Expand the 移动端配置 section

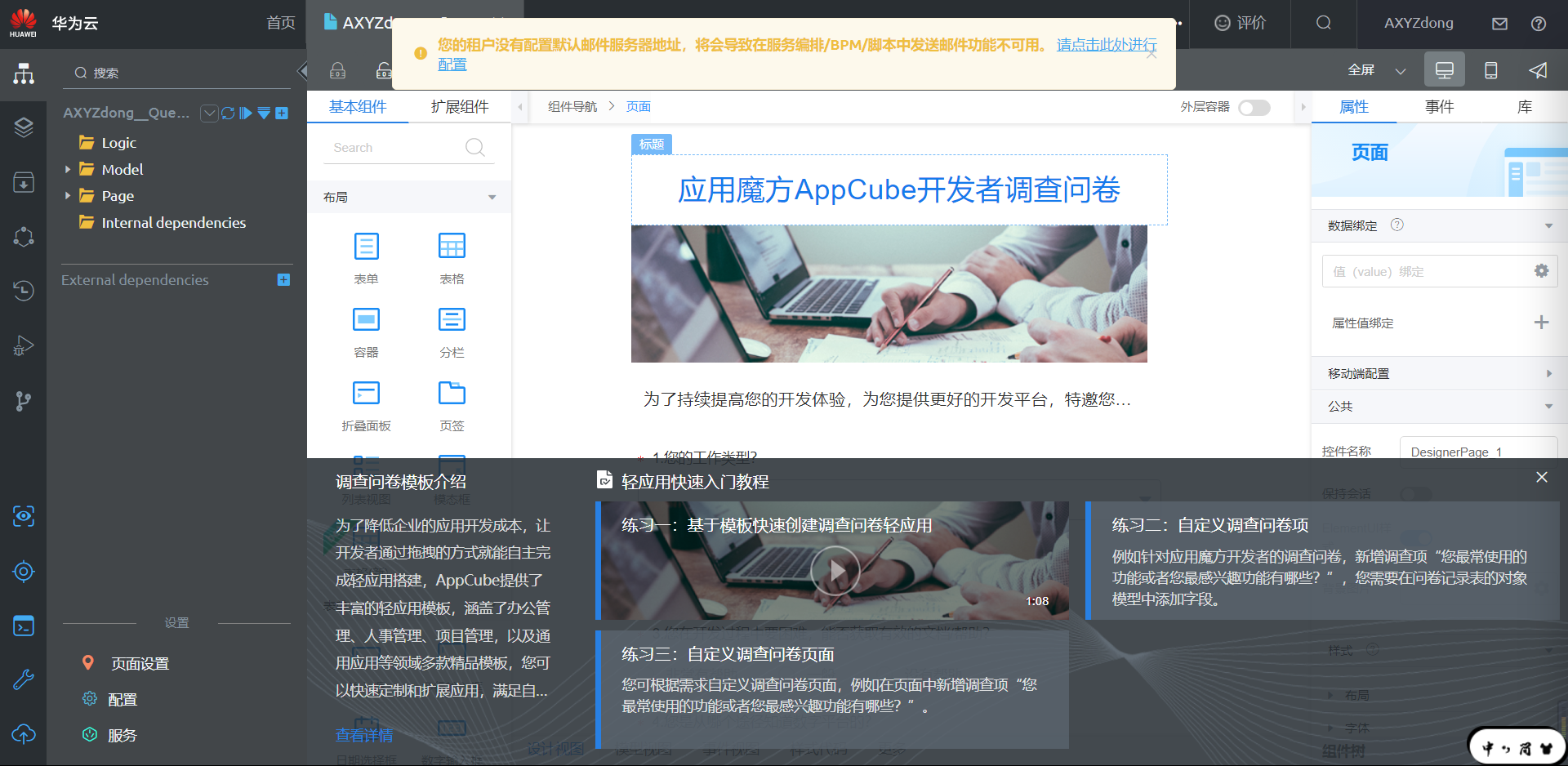(x=1548, y=374)
